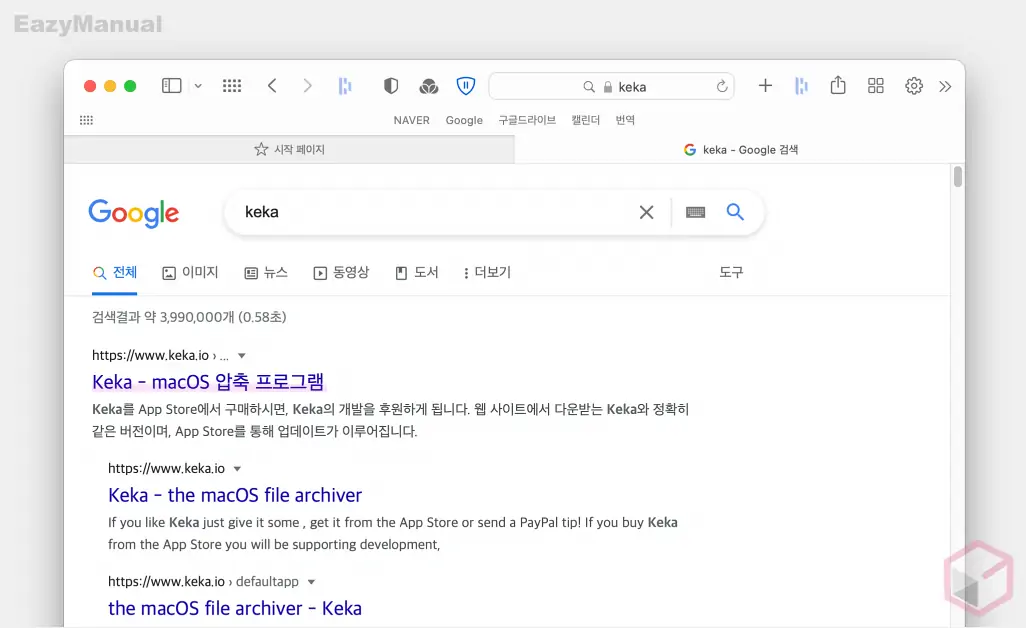Select the 전체 results tab
1026x628 pixels.
(115, 272)
